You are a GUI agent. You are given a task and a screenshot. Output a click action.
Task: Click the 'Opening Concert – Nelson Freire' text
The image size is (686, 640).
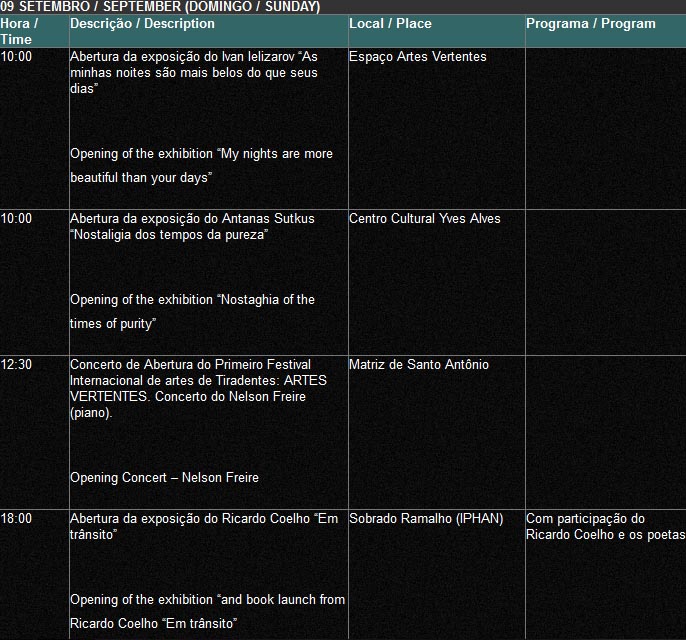tap(164, 478)
